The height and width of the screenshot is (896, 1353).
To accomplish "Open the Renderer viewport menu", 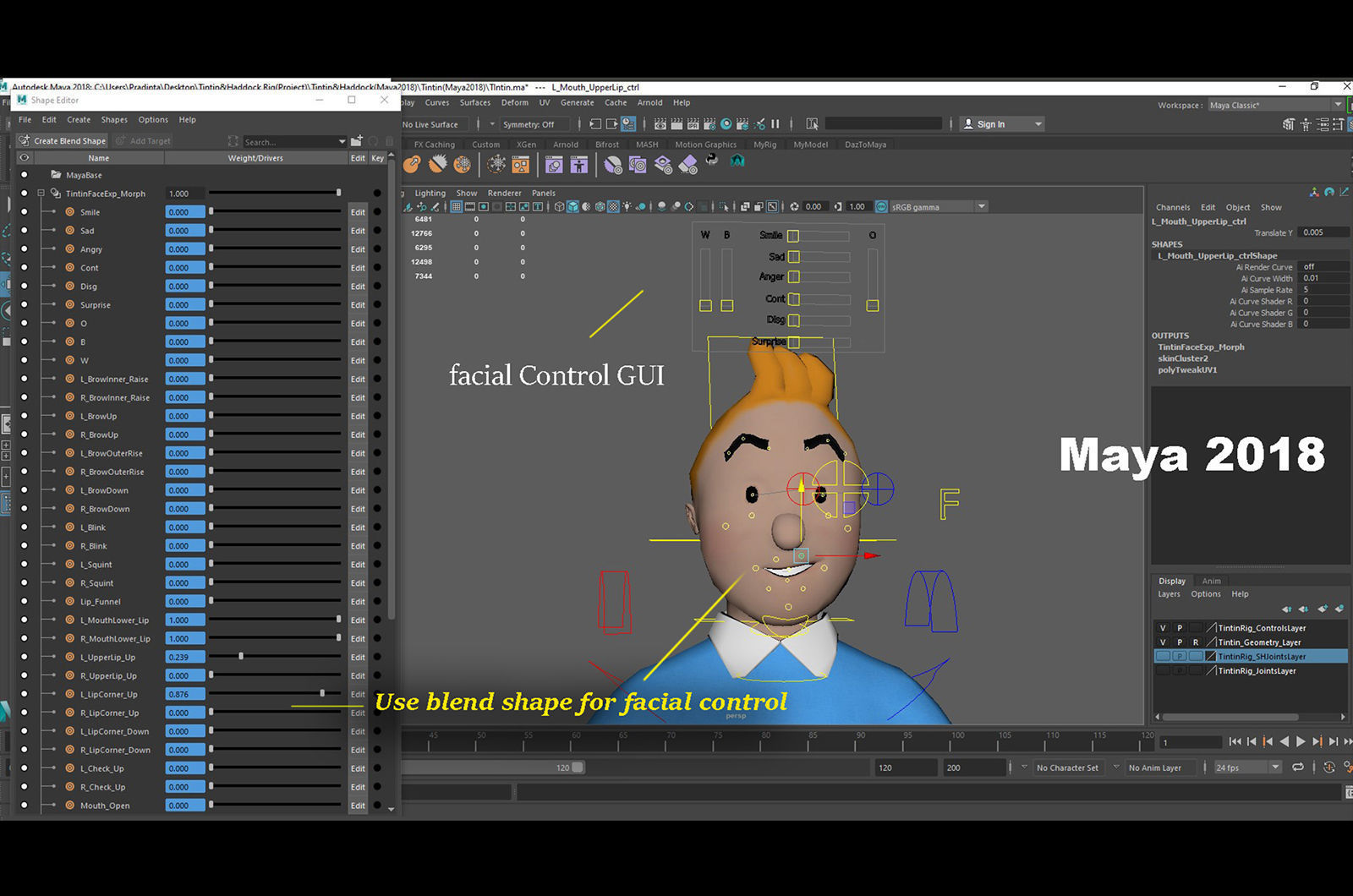I will 504,193.
